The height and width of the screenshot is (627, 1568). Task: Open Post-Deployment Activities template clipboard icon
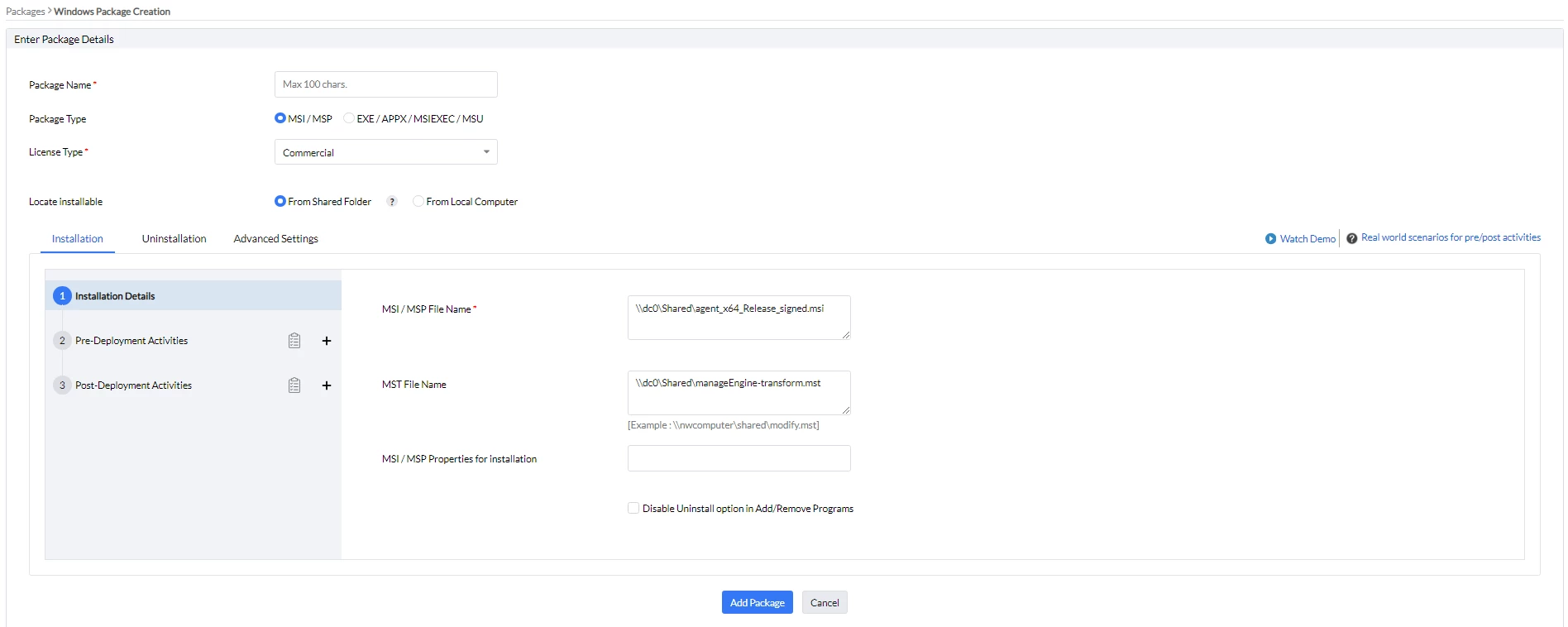click(294, 385)
